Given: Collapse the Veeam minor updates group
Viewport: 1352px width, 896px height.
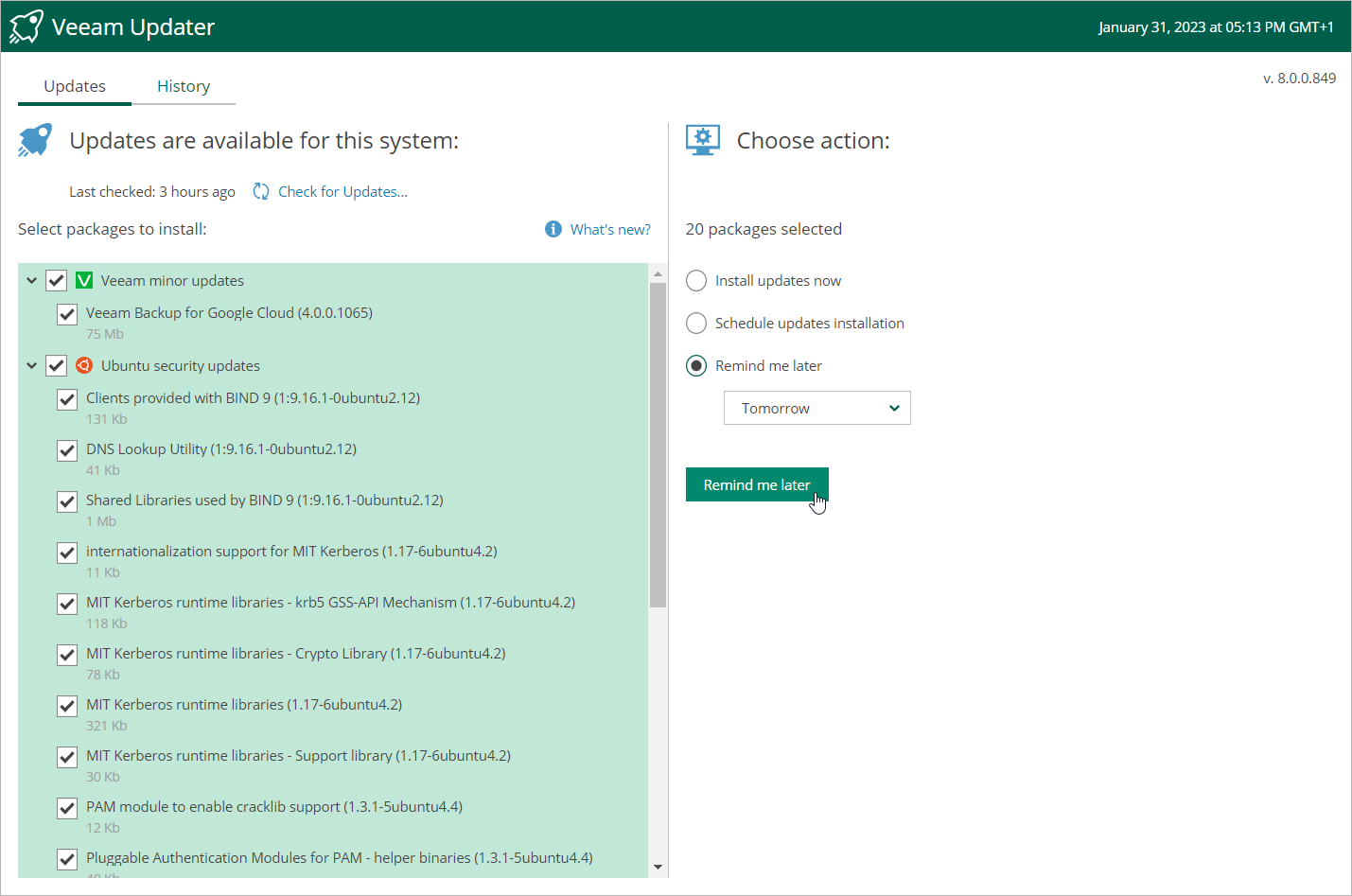Looking at the screenshot, I should pos(32,280).
